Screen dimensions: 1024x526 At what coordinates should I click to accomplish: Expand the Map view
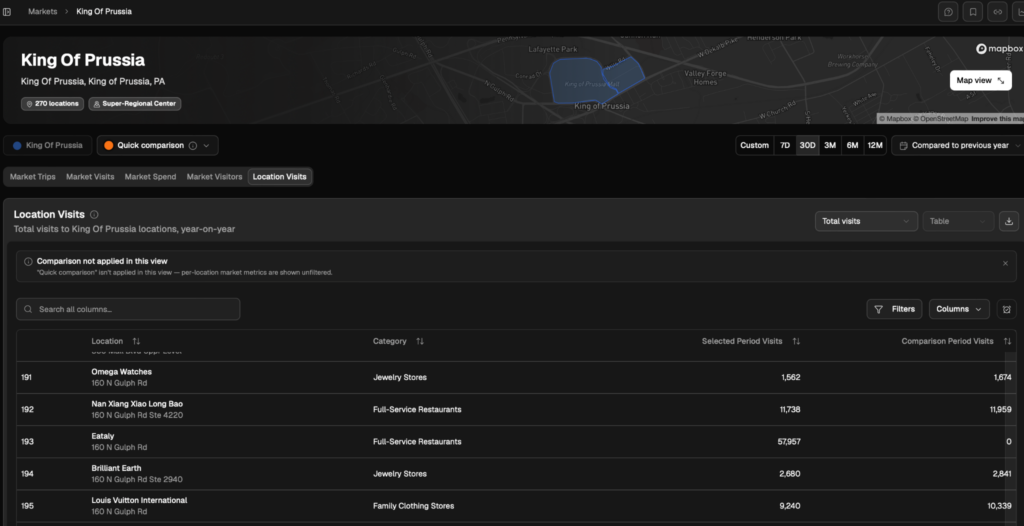click(980, 80)
